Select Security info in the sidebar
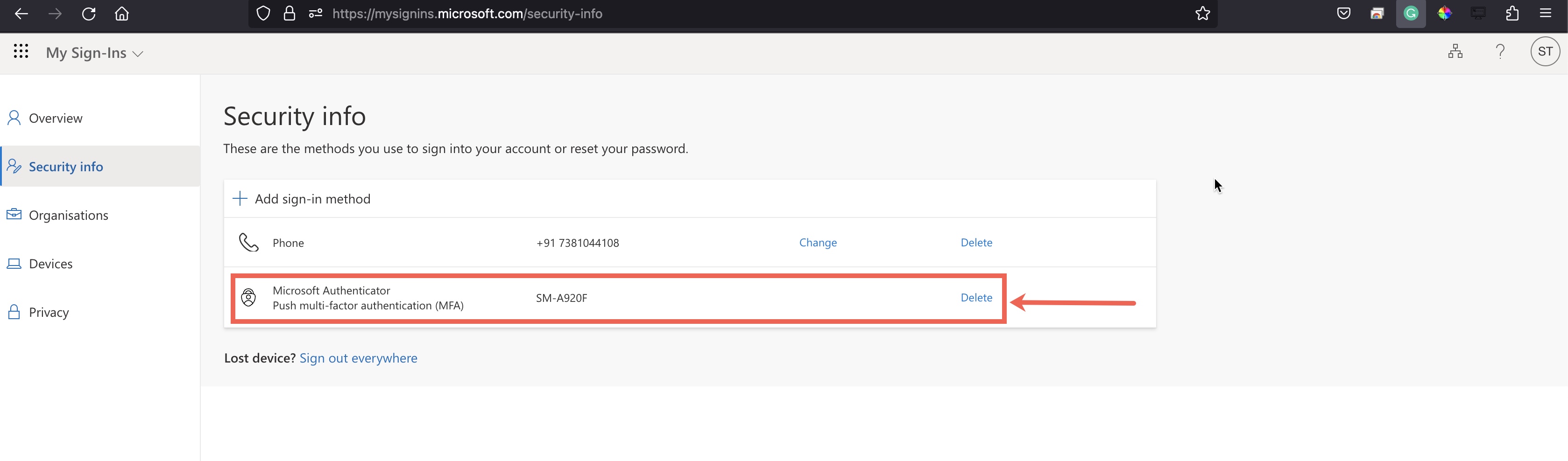 [100, 166]
